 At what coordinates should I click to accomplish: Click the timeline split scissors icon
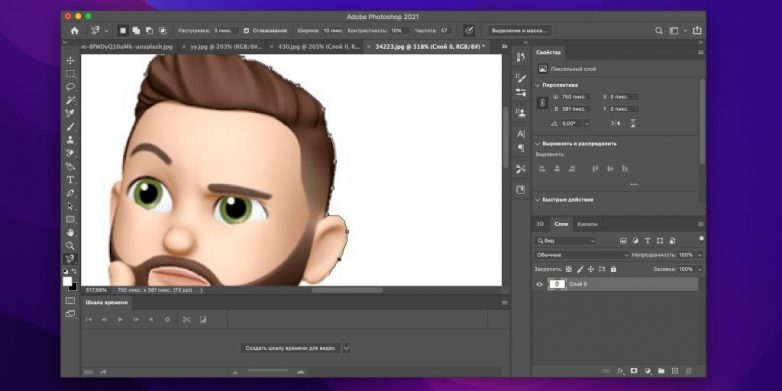tap(187, 320)
